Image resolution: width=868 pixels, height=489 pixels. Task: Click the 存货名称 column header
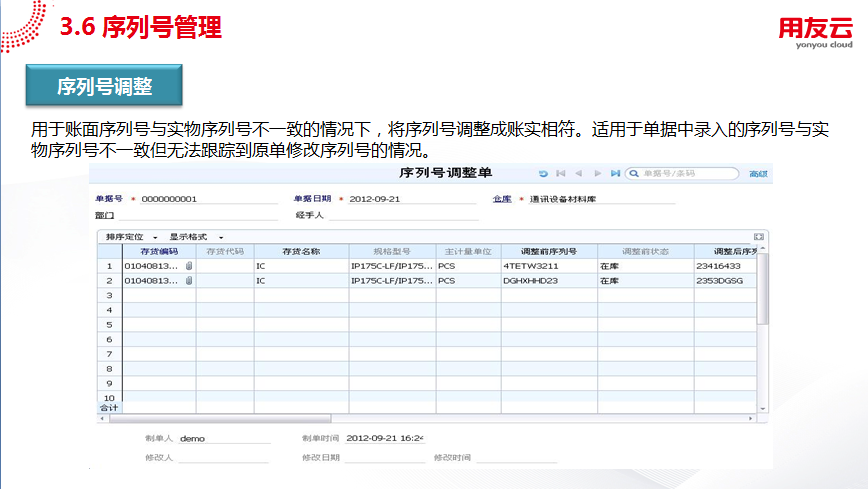pos(301,251)
